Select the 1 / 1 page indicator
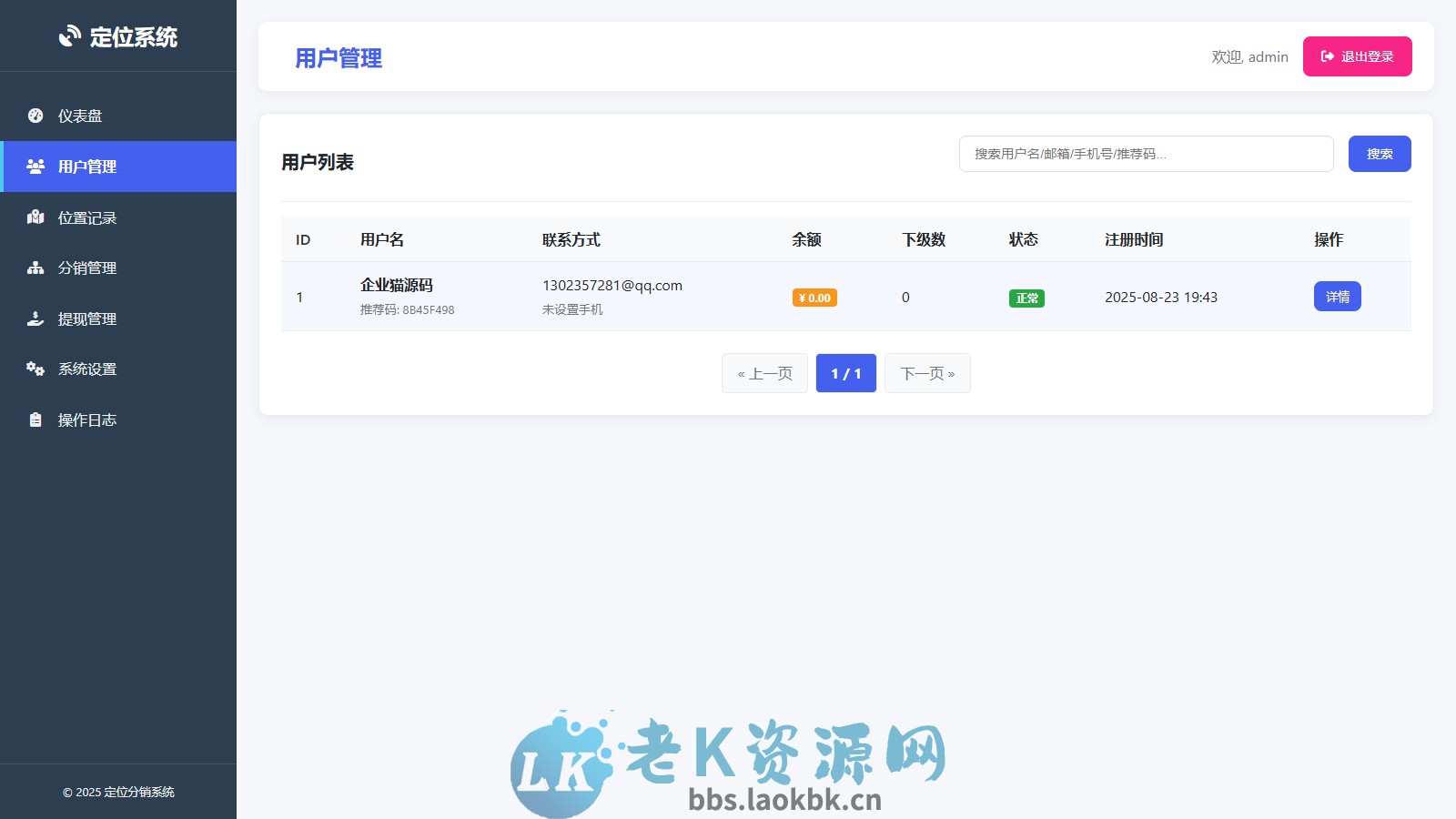Screen dimensions: 1456x819 click(845, 373)
